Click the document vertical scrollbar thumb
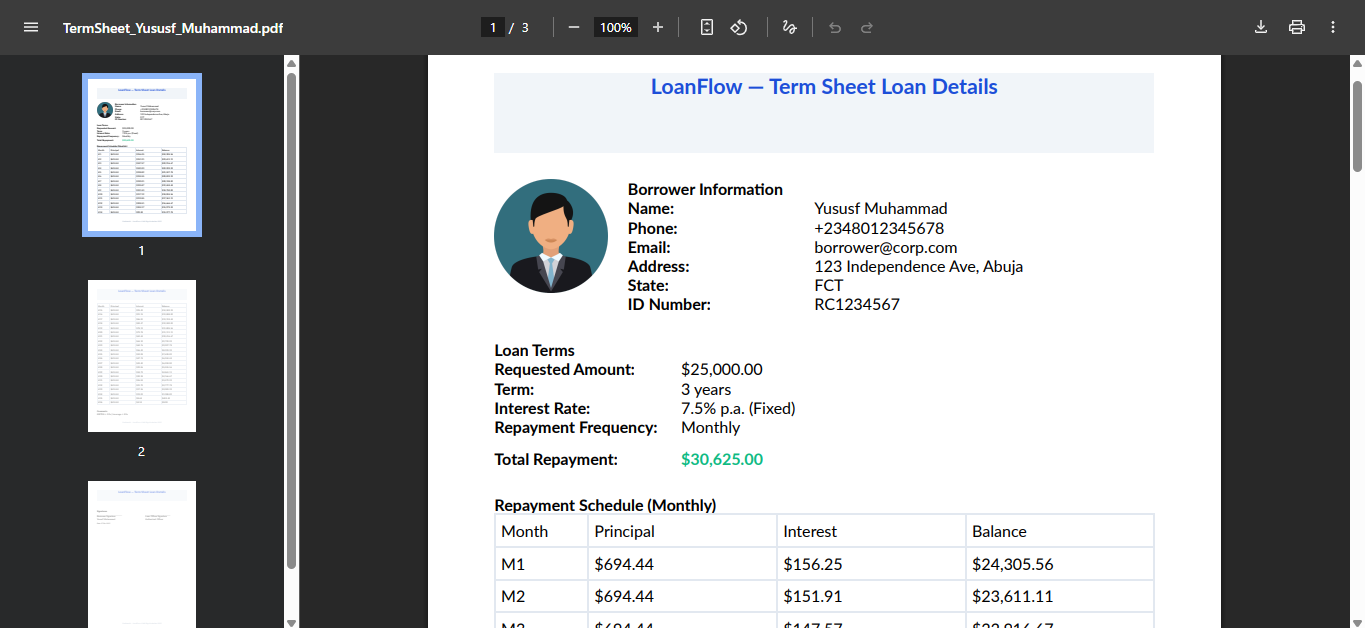Screen dimensions: 1365x628 click(x=1357, y=125)
